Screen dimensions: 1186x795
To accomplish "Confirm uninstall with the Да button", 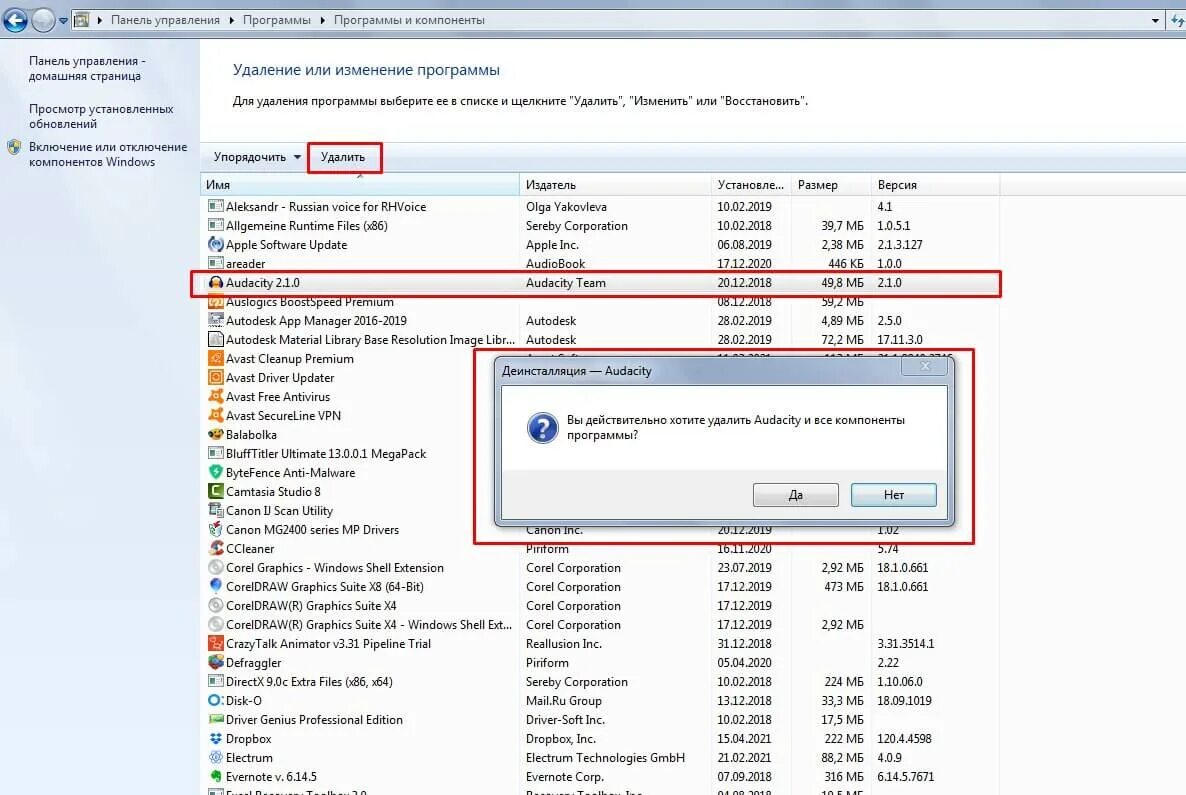I will click(x=796, y=495).
